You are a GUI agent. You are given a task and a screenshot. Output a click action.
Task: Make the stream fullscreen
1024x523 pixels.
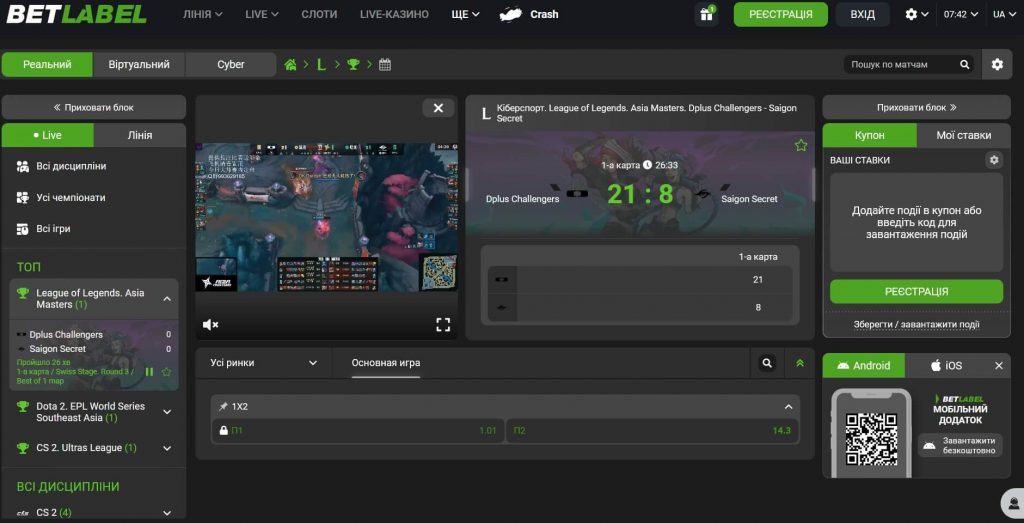[x=443, y=325]
